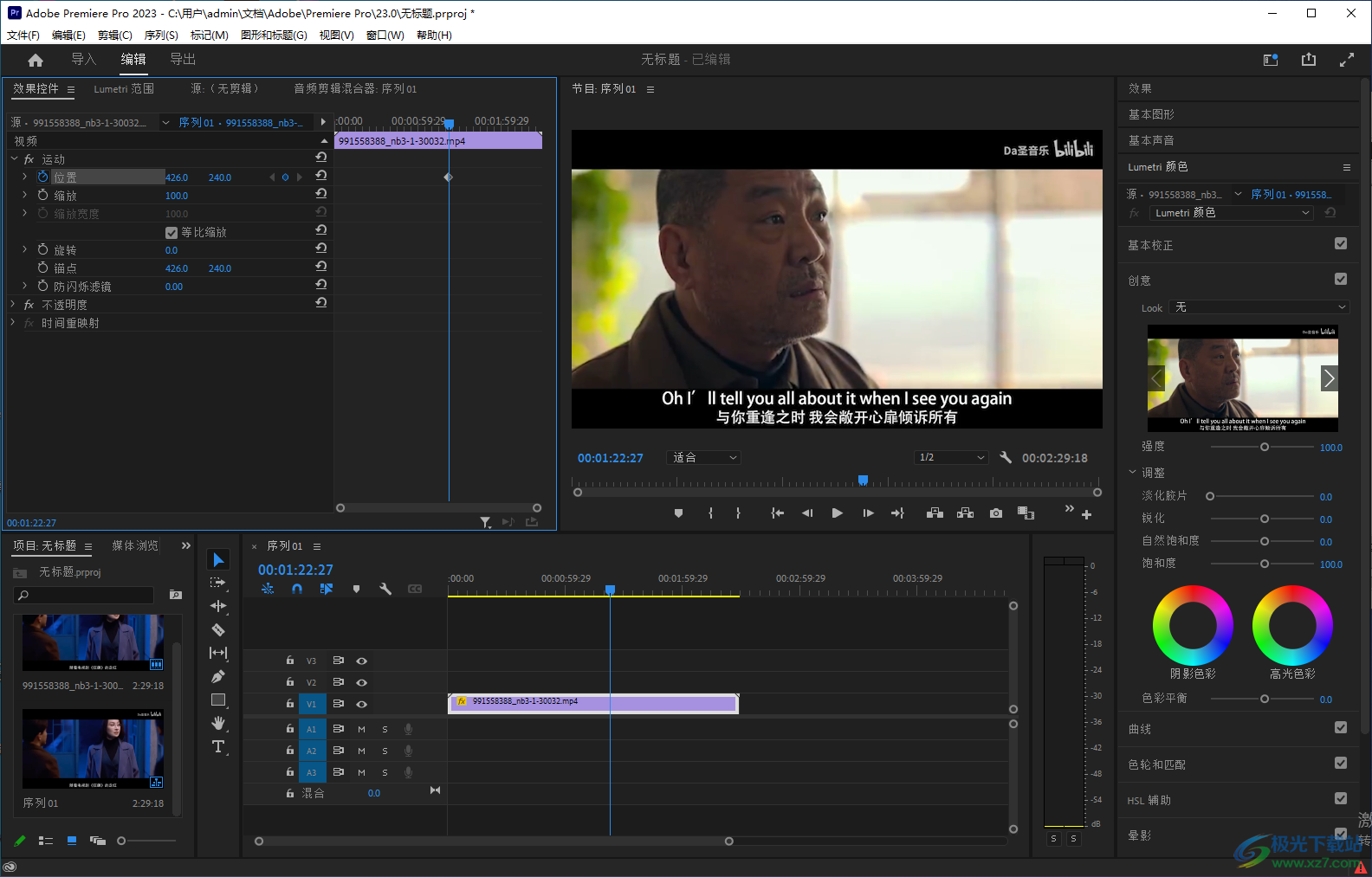
Task: Open Program monitor settings wrench
Action: click(x=1006, y=457)
